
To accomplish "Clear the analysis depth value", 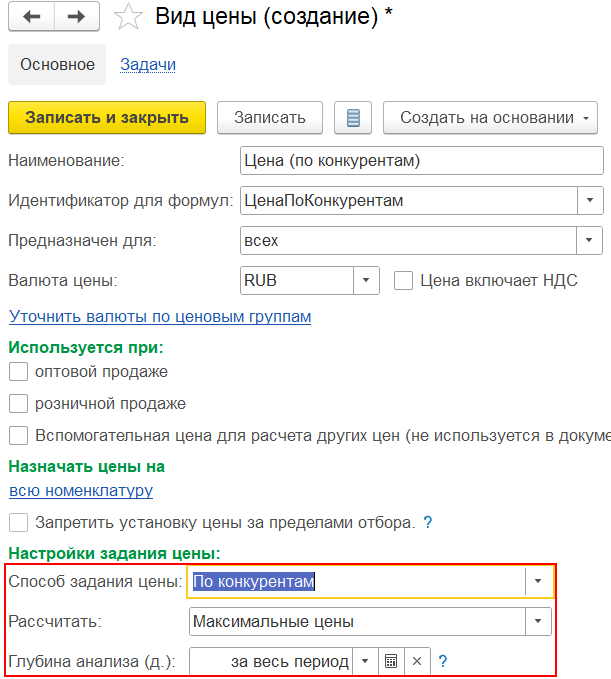I will pos(417,661).
